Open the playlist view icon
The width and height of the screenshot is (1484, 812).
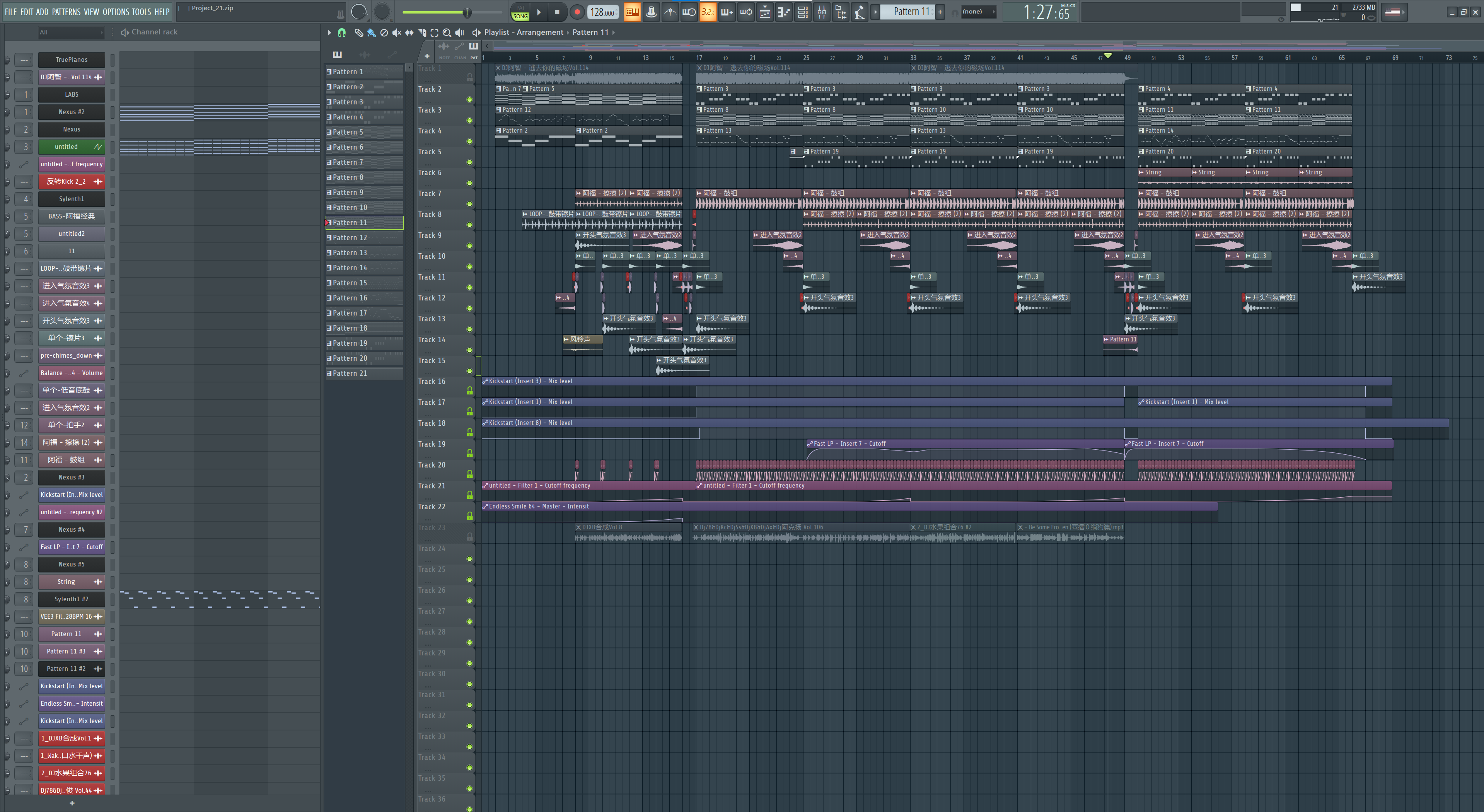pos(765,12)
